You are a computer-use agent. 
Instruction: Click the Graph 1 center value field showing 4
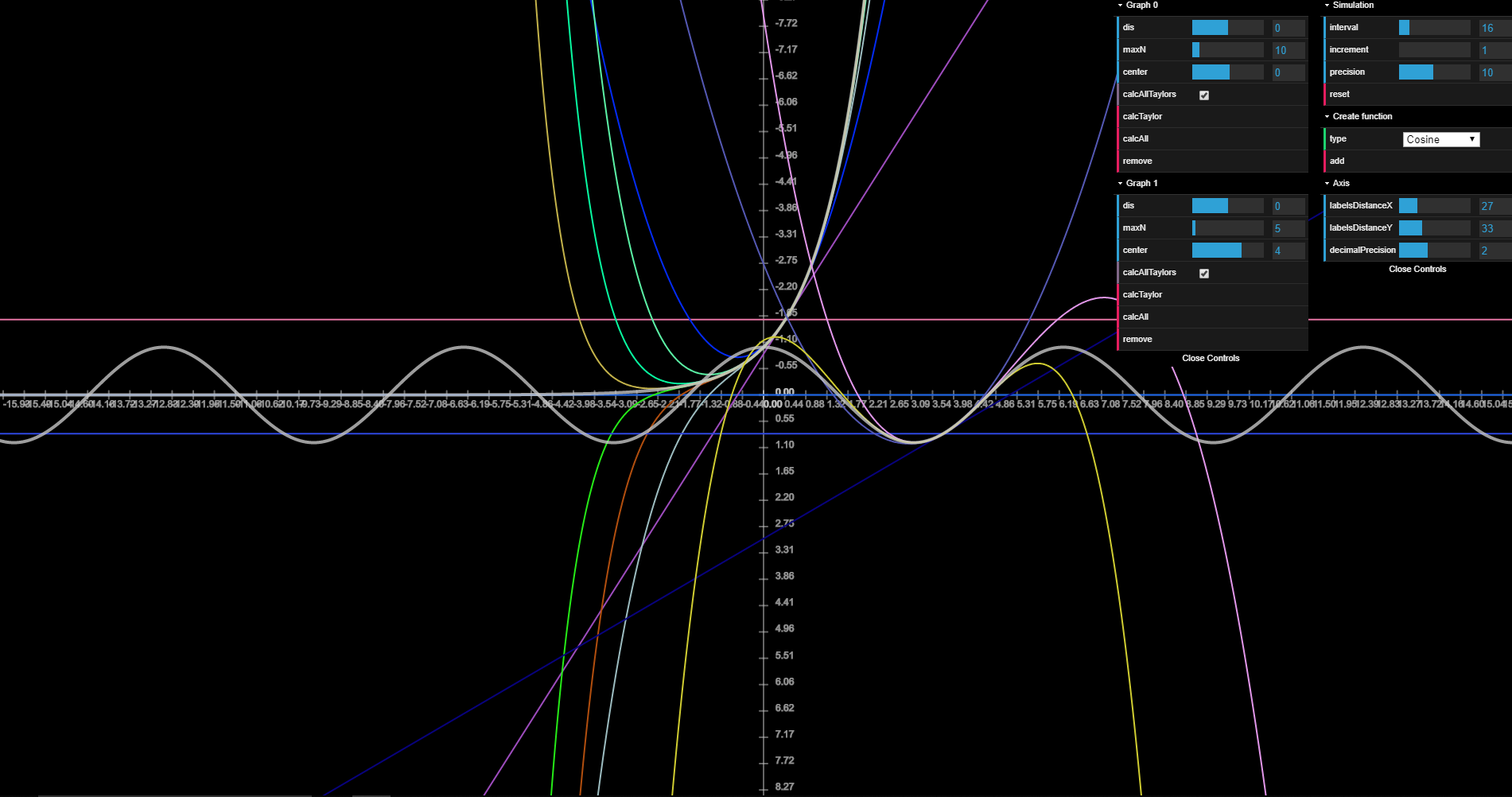pyautogui.click(x=1289, y=251)
